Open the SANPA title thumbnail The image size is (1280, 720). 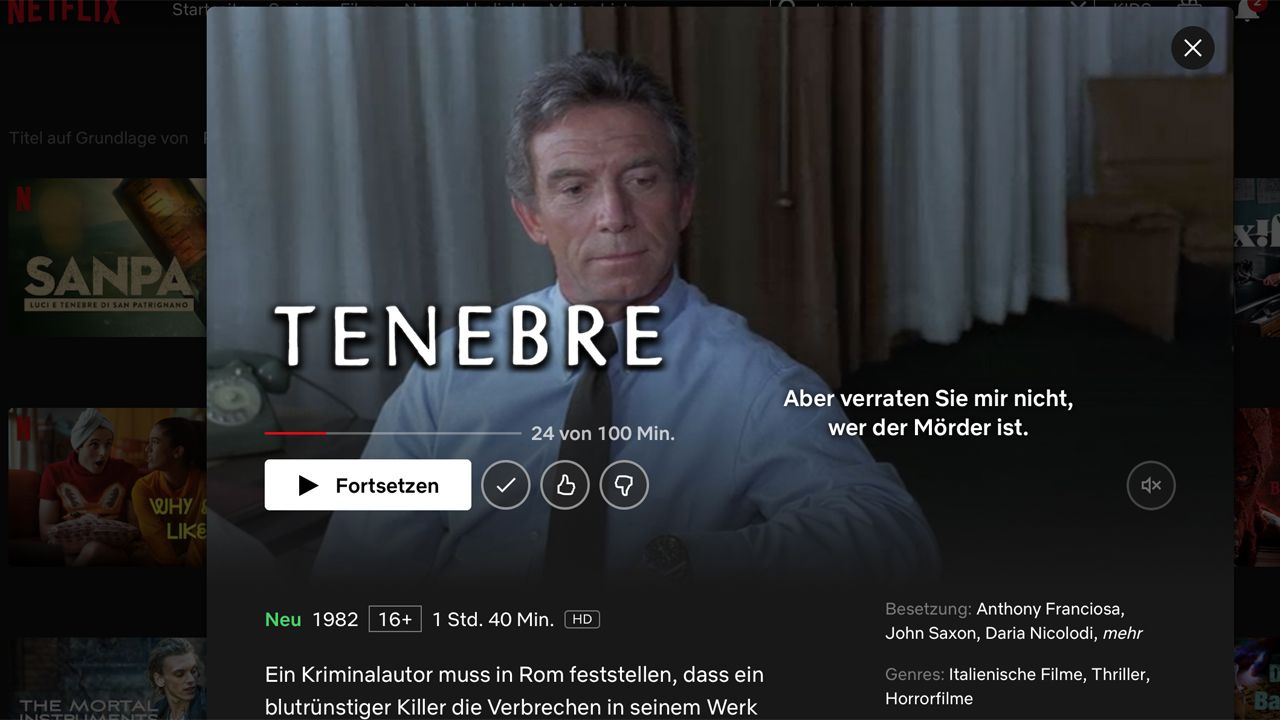(107, 257)
